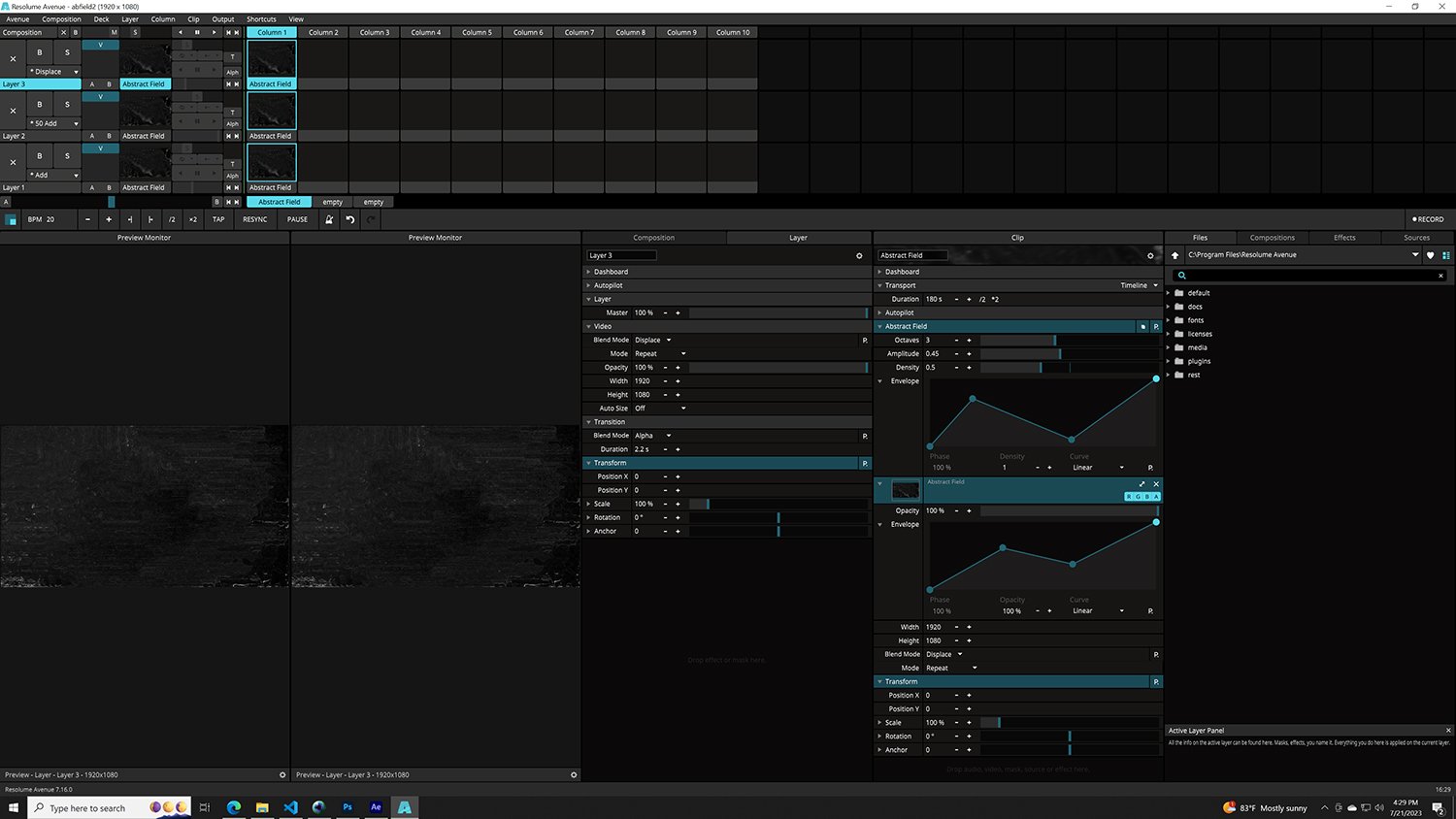
Task: Open the Clip panel settings gear icon
Action: [x=1150, y=256]
